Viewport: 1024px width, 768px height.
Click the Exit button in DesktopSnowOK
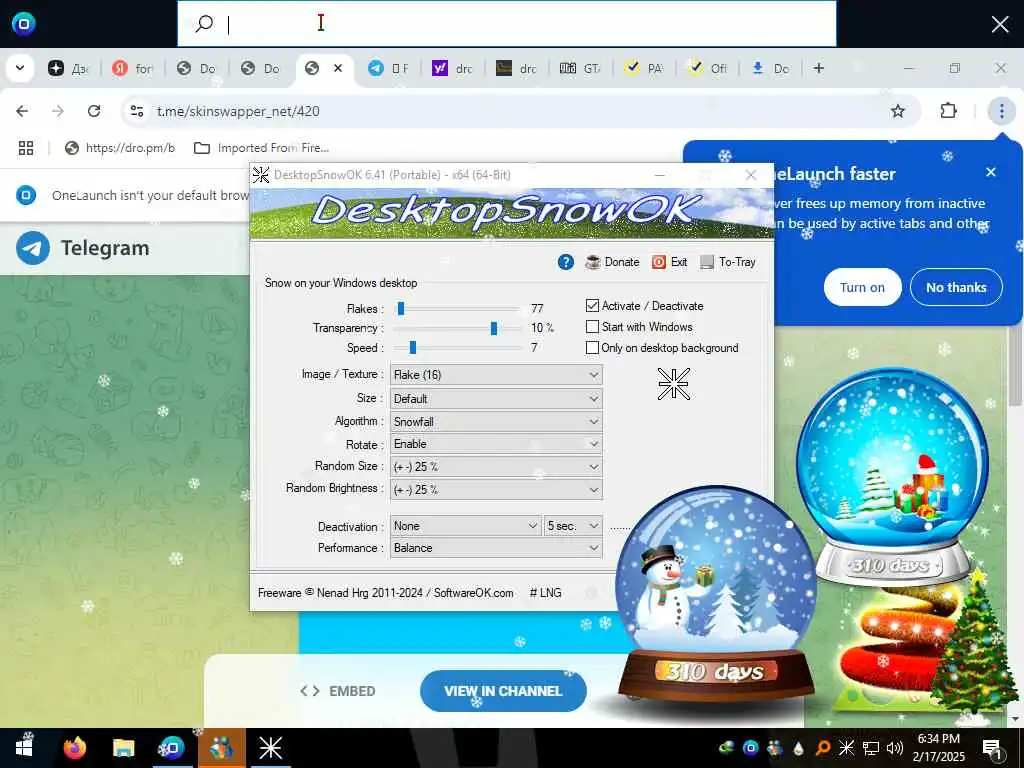tap(669, 262)
